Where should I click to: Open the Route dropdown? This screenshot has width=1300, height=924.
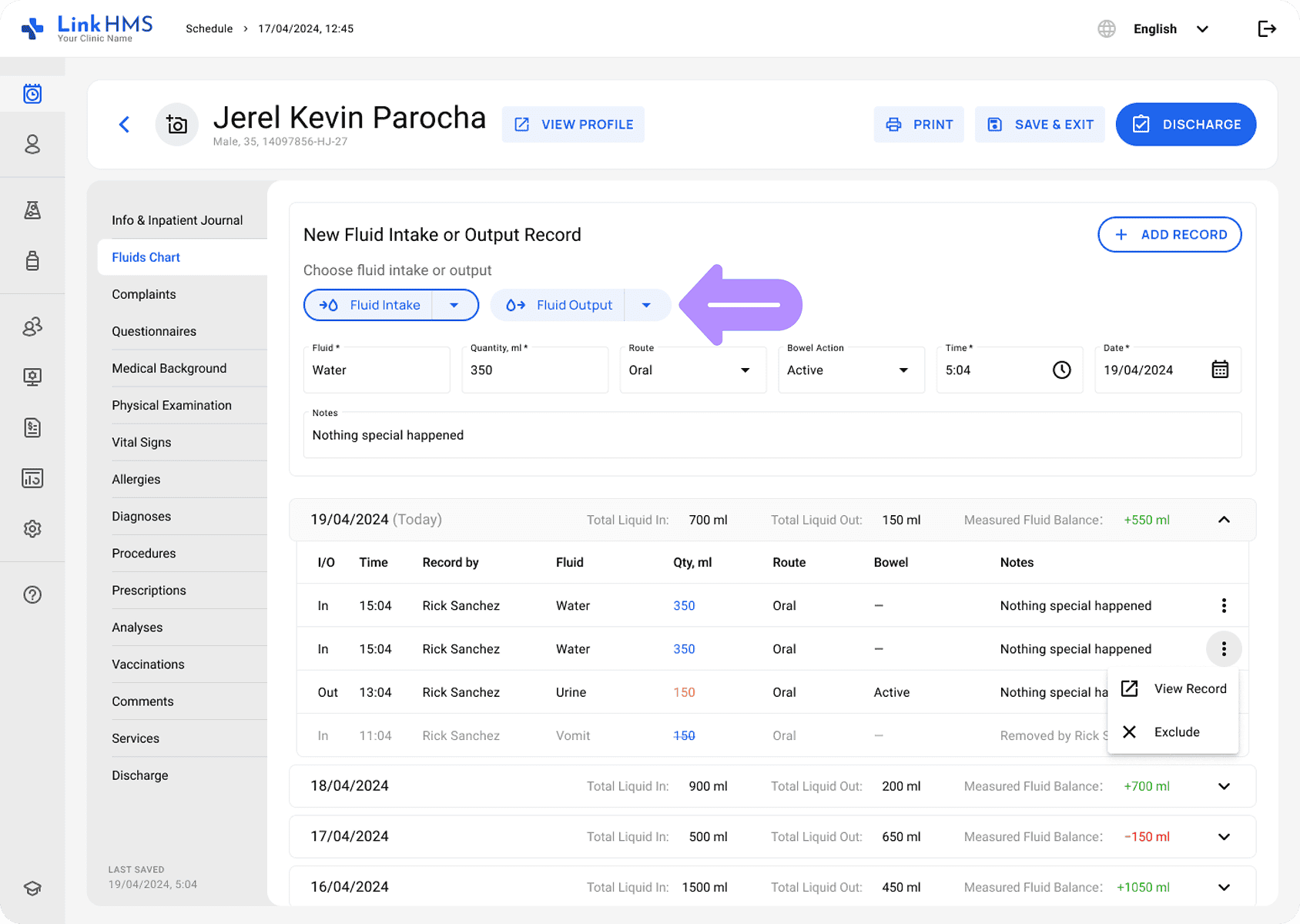click(x=692, y=370)
